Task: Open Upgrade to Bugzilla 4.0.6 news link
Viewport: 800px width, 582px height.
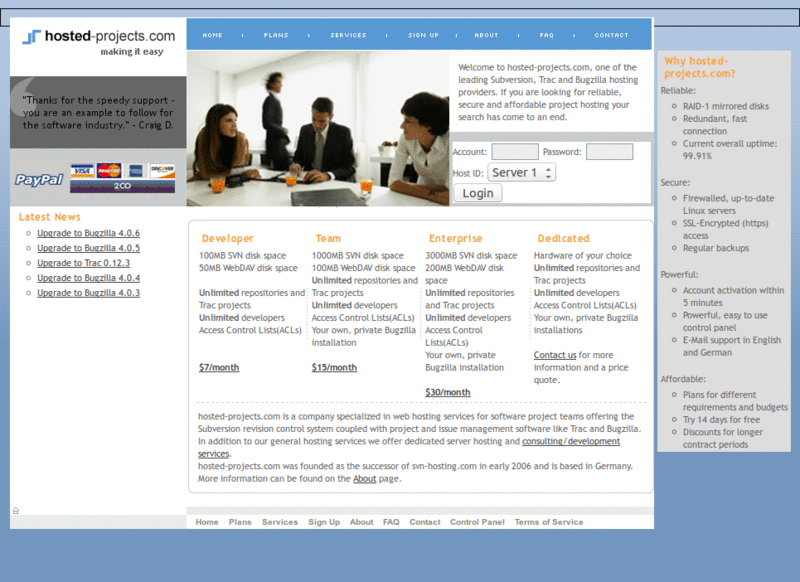Action: pyautogui.click(x=88, y=233)
